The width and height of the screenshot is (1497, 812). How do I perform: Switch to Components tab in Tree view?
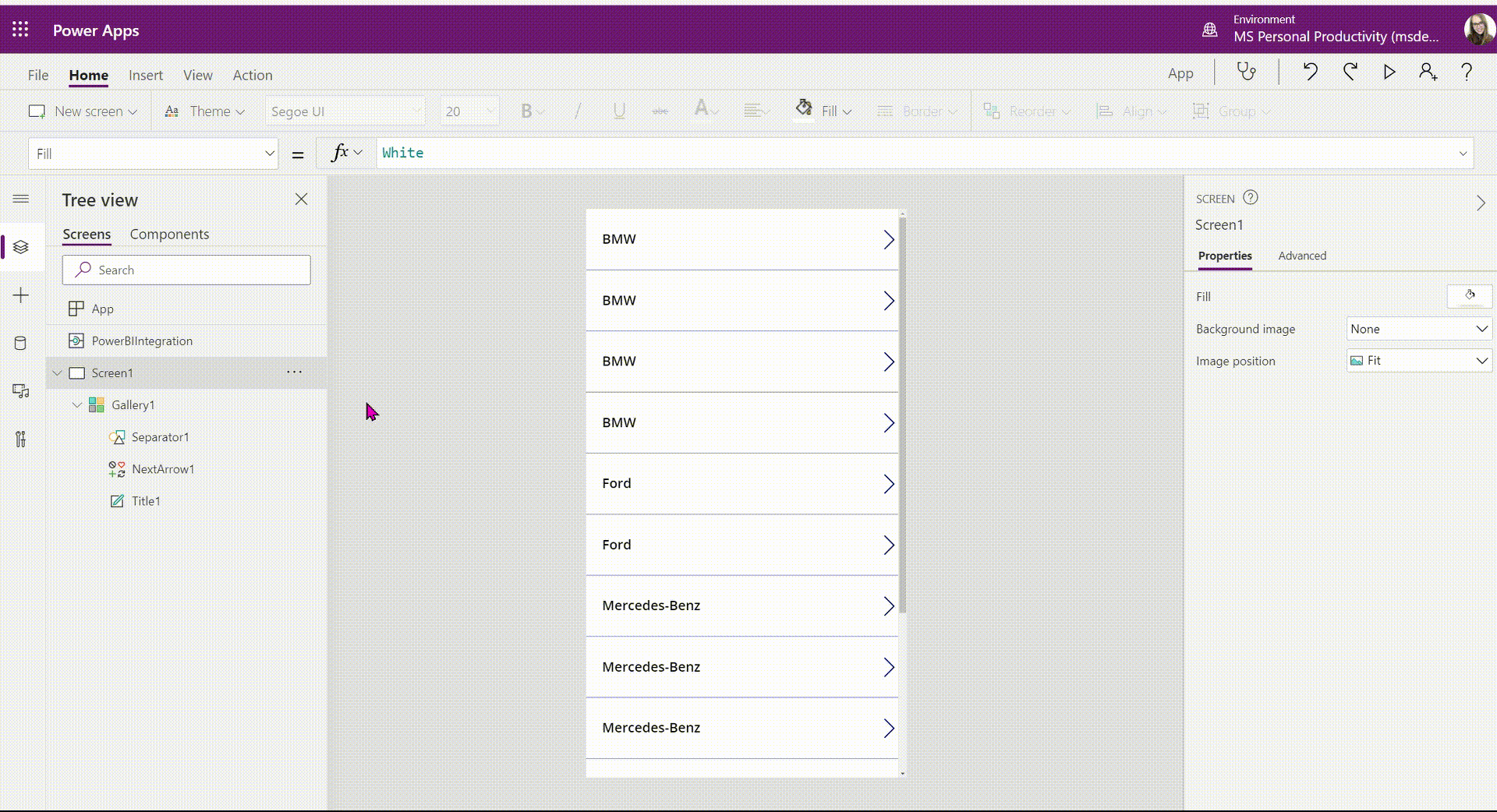pos(169,234)
